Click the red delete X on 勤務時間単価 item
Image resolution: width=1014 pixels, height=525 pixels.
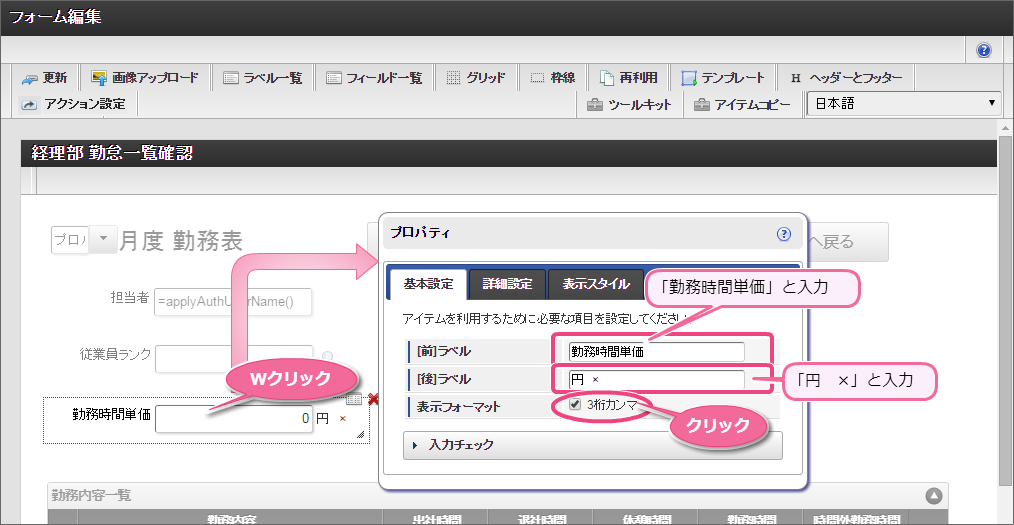tap(373, 400)
